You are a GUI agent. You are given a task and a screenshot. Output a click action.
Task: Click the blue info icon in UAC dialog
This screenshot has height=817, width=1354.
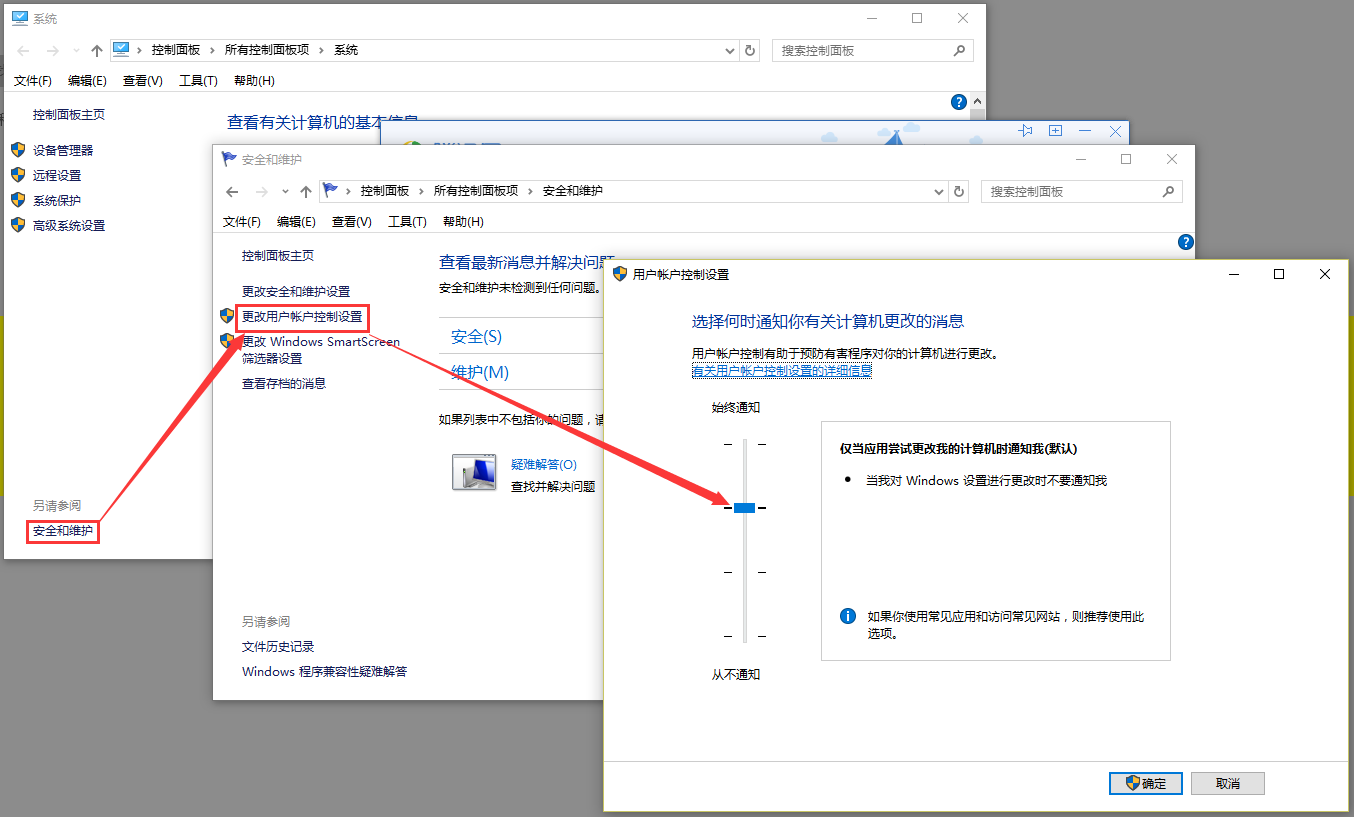tap(848, 616)
